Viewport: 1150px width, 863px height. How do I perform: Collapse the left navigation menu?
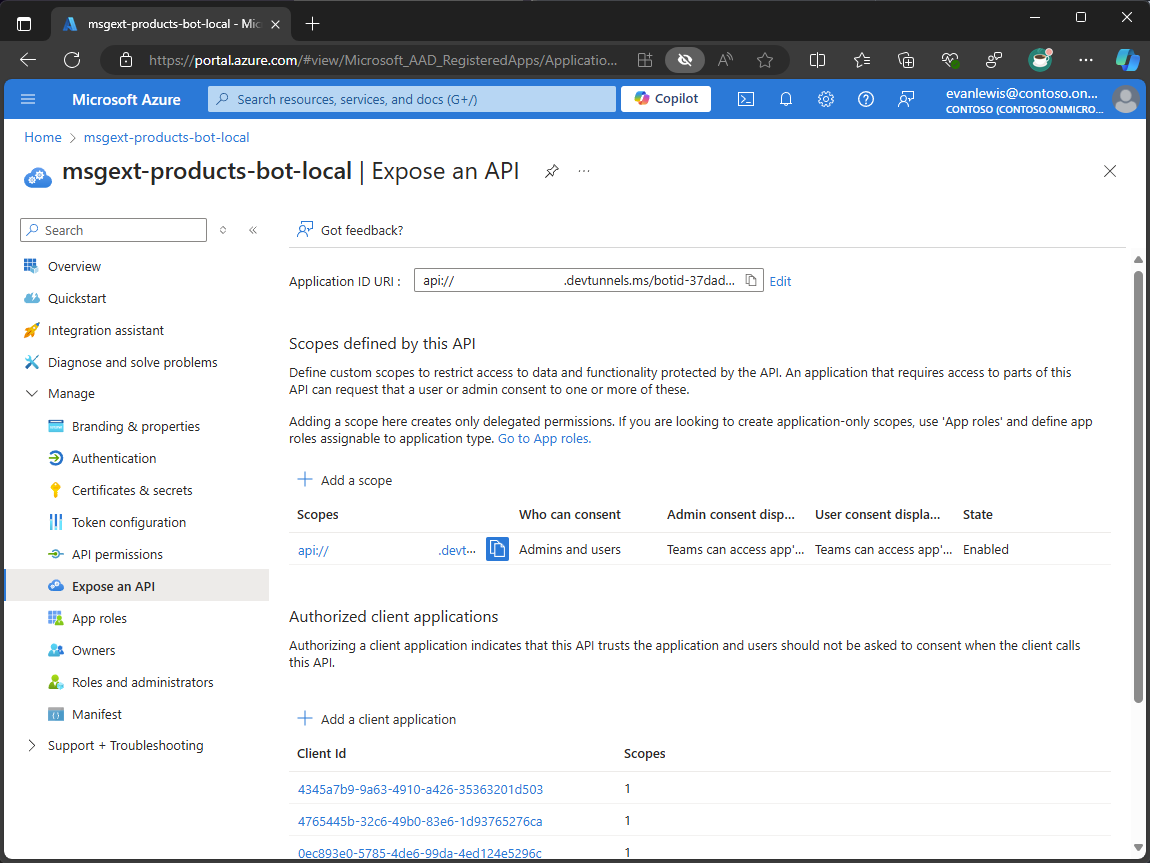[253, 230]
